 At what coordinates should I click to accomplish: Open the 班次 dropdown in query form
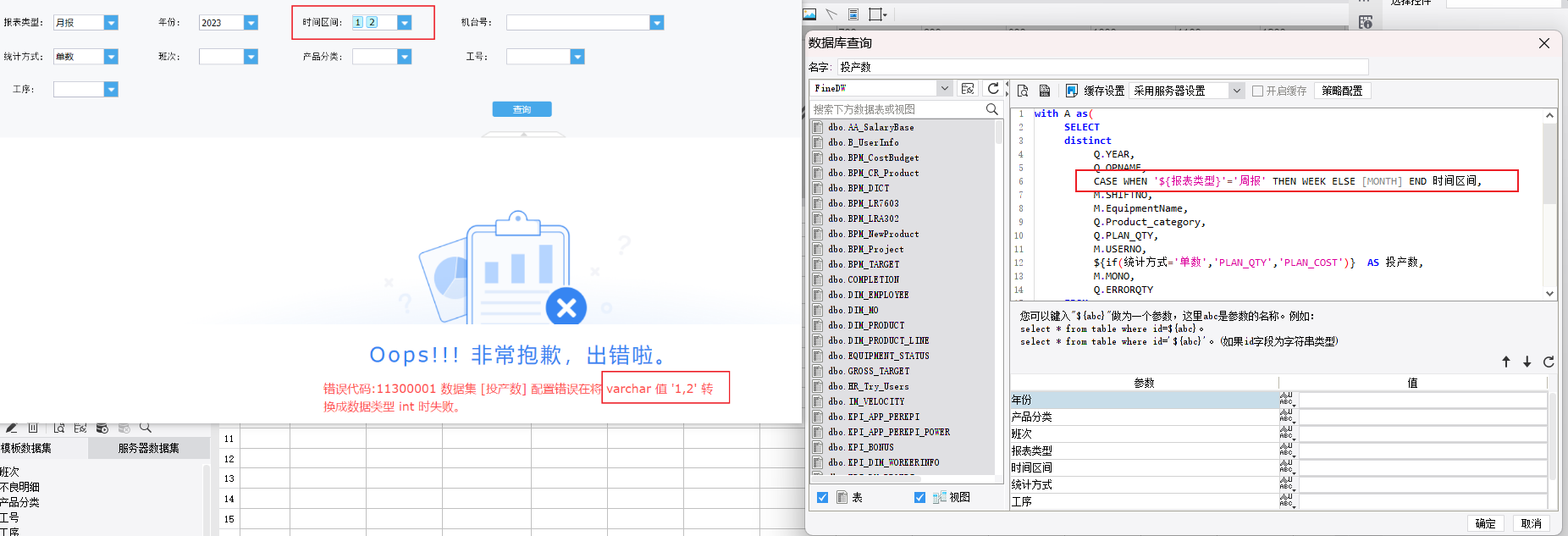click(251, 57)
